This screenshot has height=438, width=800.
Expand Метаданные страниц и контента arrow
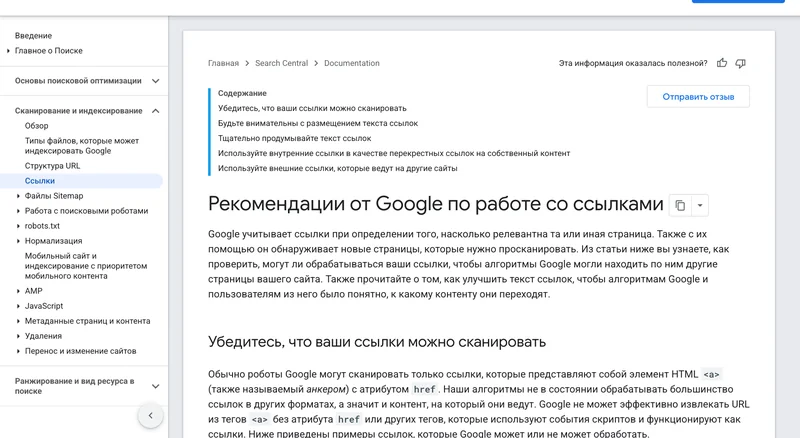18,321
